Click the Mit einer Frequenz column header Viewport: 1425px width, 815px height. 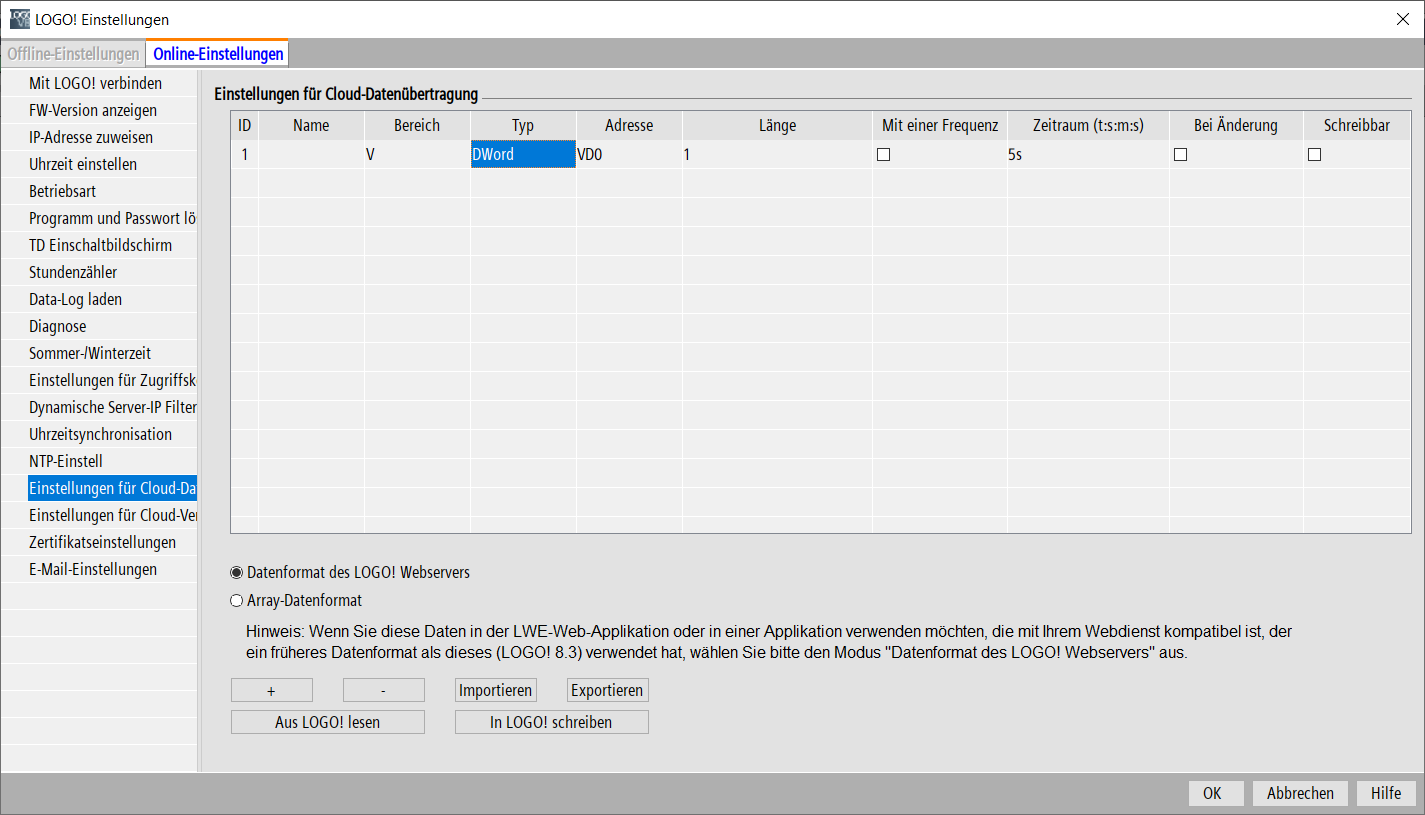coord(940,125)
